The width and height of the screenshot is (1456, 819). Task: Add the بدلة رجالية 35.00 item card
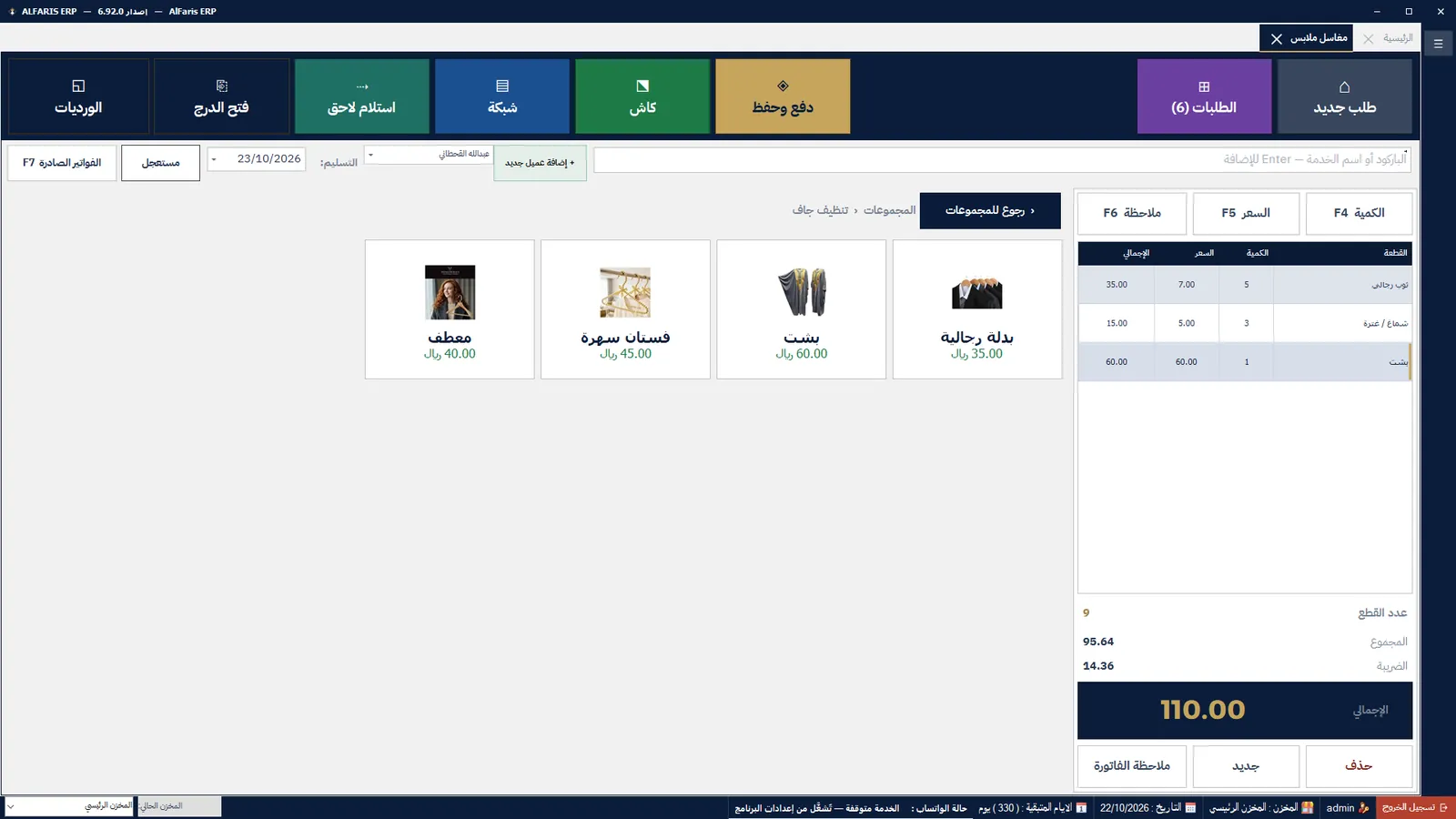[977, 309]
